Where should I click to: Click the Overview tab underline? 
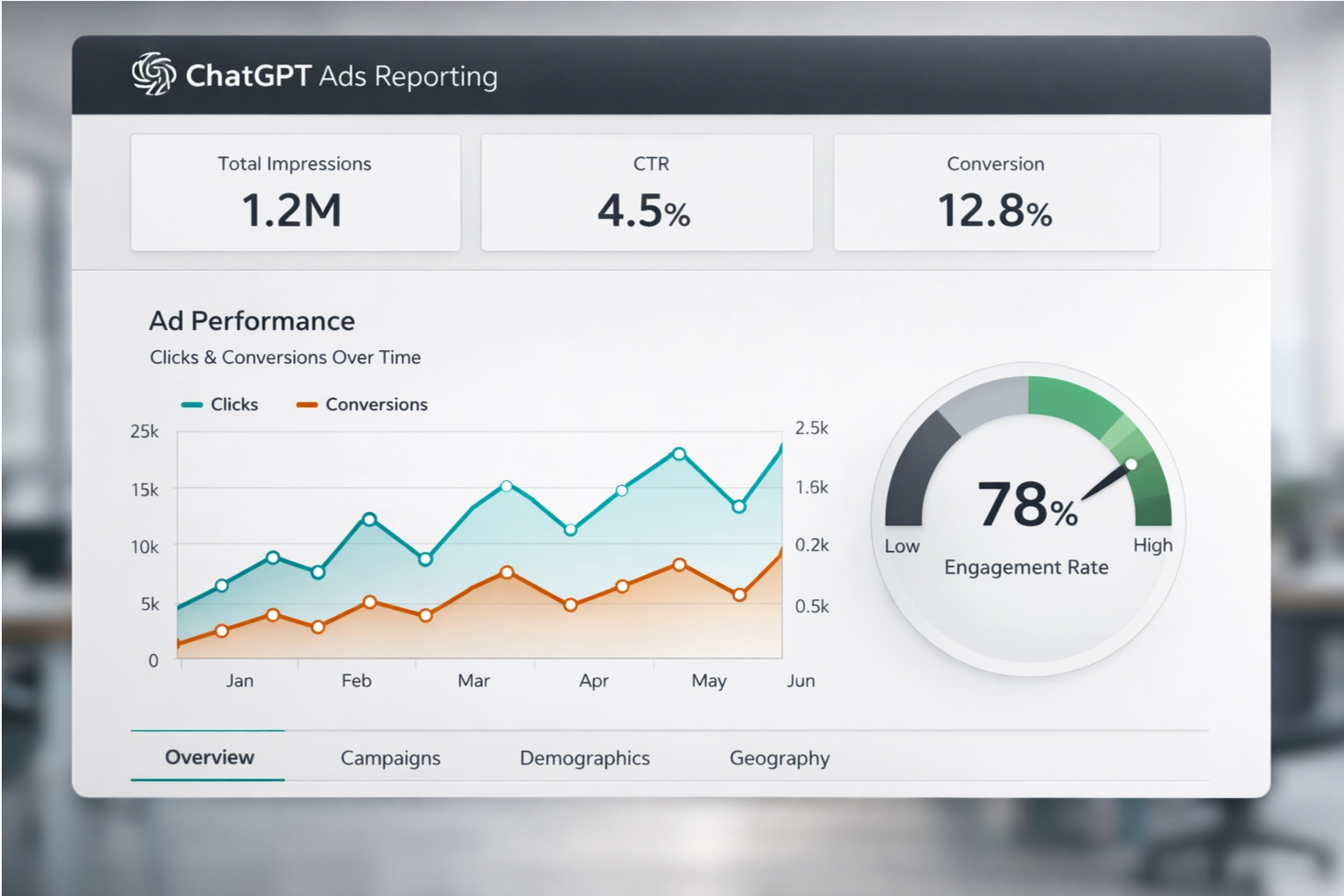point(207,779)
